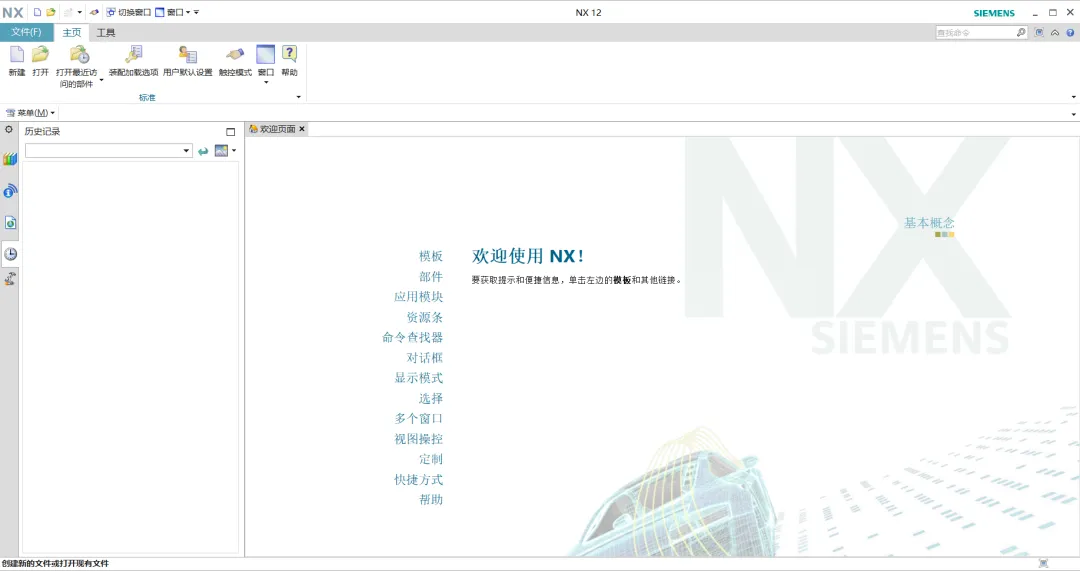Close the 欢迎页面 tab

(302, 129)
